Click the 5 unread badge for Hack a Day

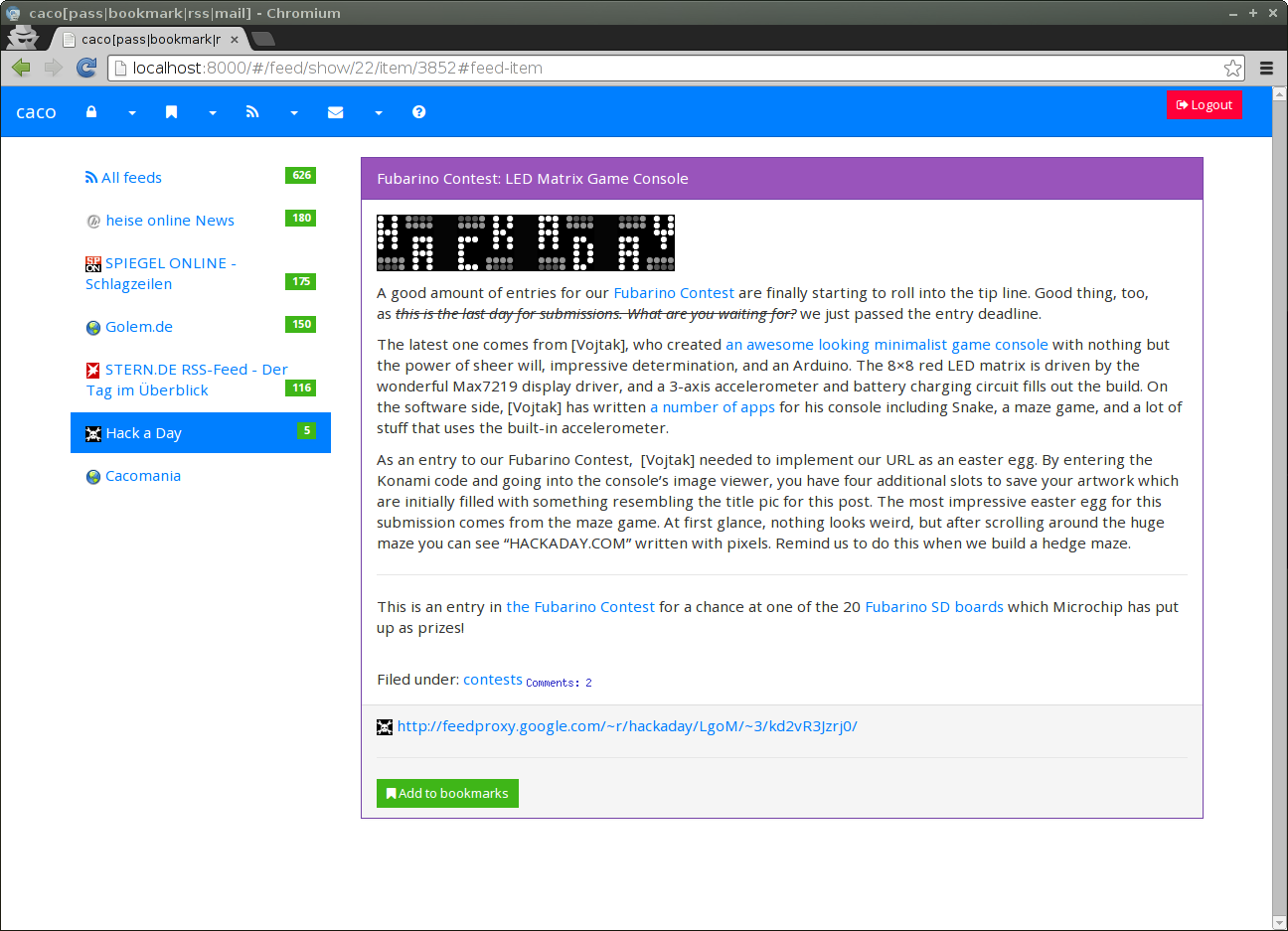click(307, 430)
